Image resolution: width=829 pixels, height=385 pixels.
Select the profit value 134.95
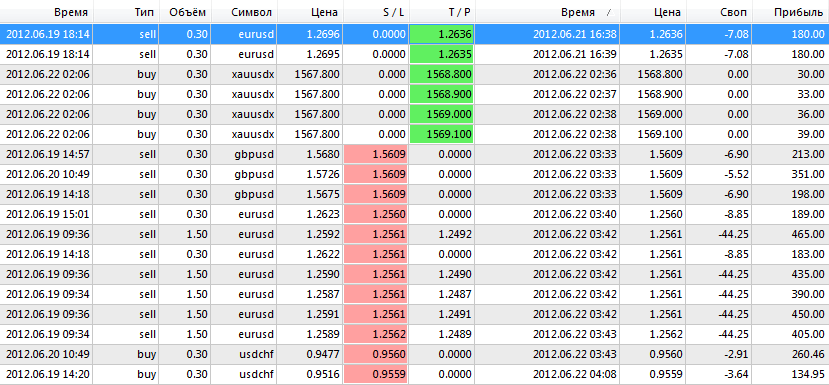[x=808, y=374]
